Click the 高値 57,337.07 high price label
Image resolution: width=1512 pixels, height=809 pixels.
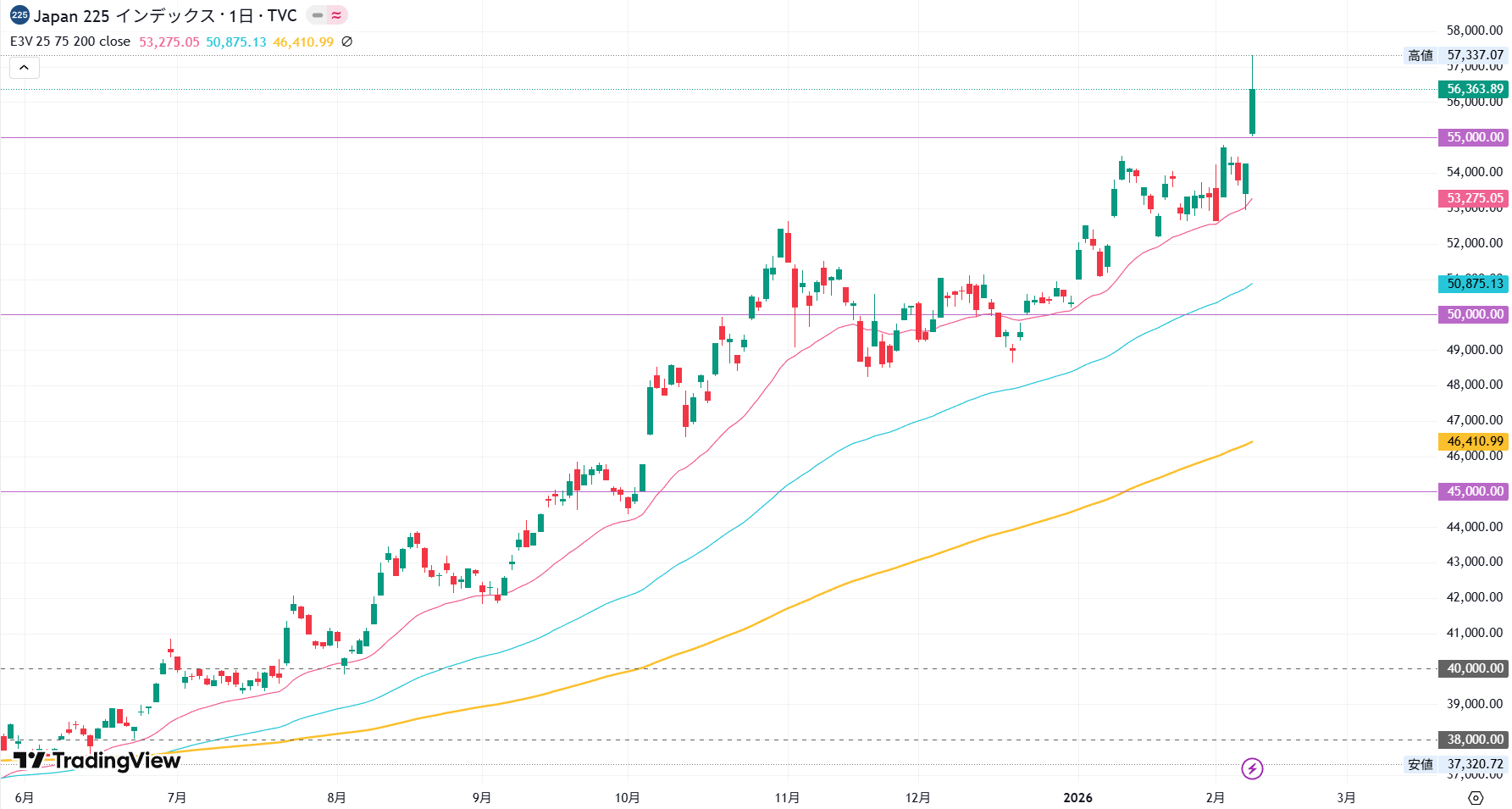click(x=1456, y=55)
